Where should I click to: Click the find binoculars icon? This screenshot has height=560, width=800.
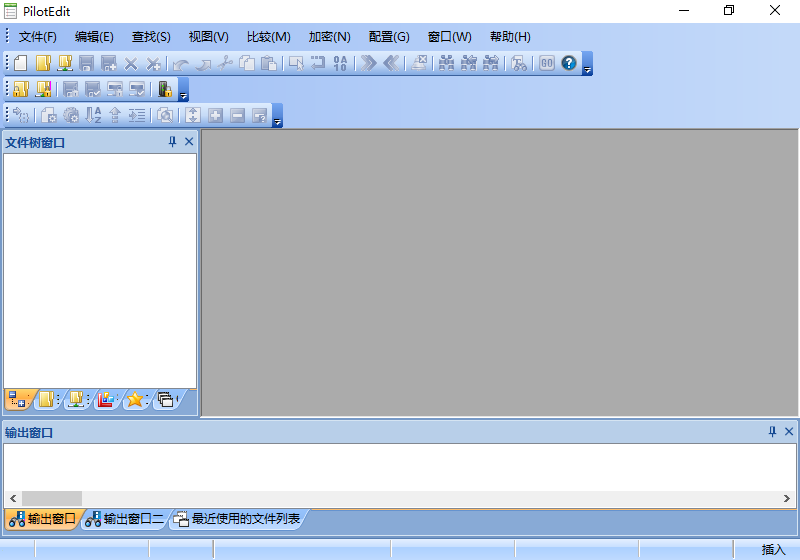[x=446, y=63]
